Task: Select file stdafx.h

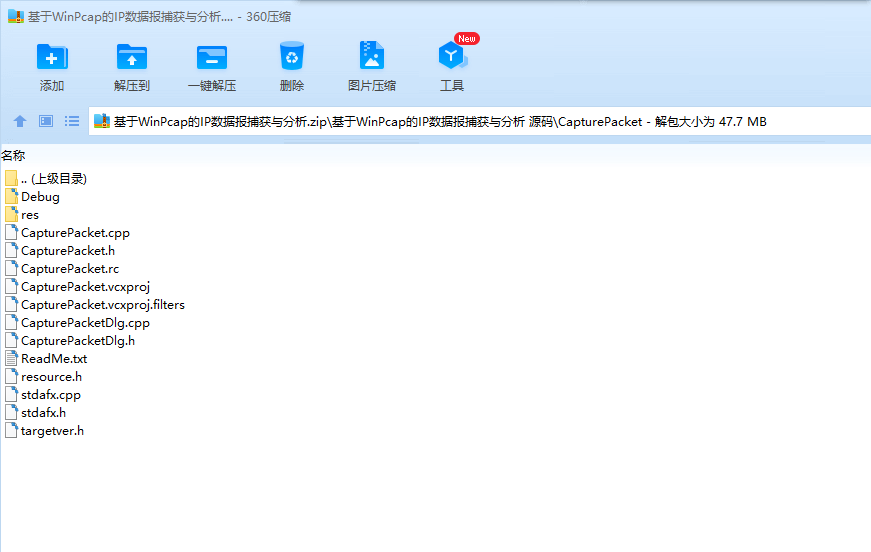Action: (x=36, y=413)
